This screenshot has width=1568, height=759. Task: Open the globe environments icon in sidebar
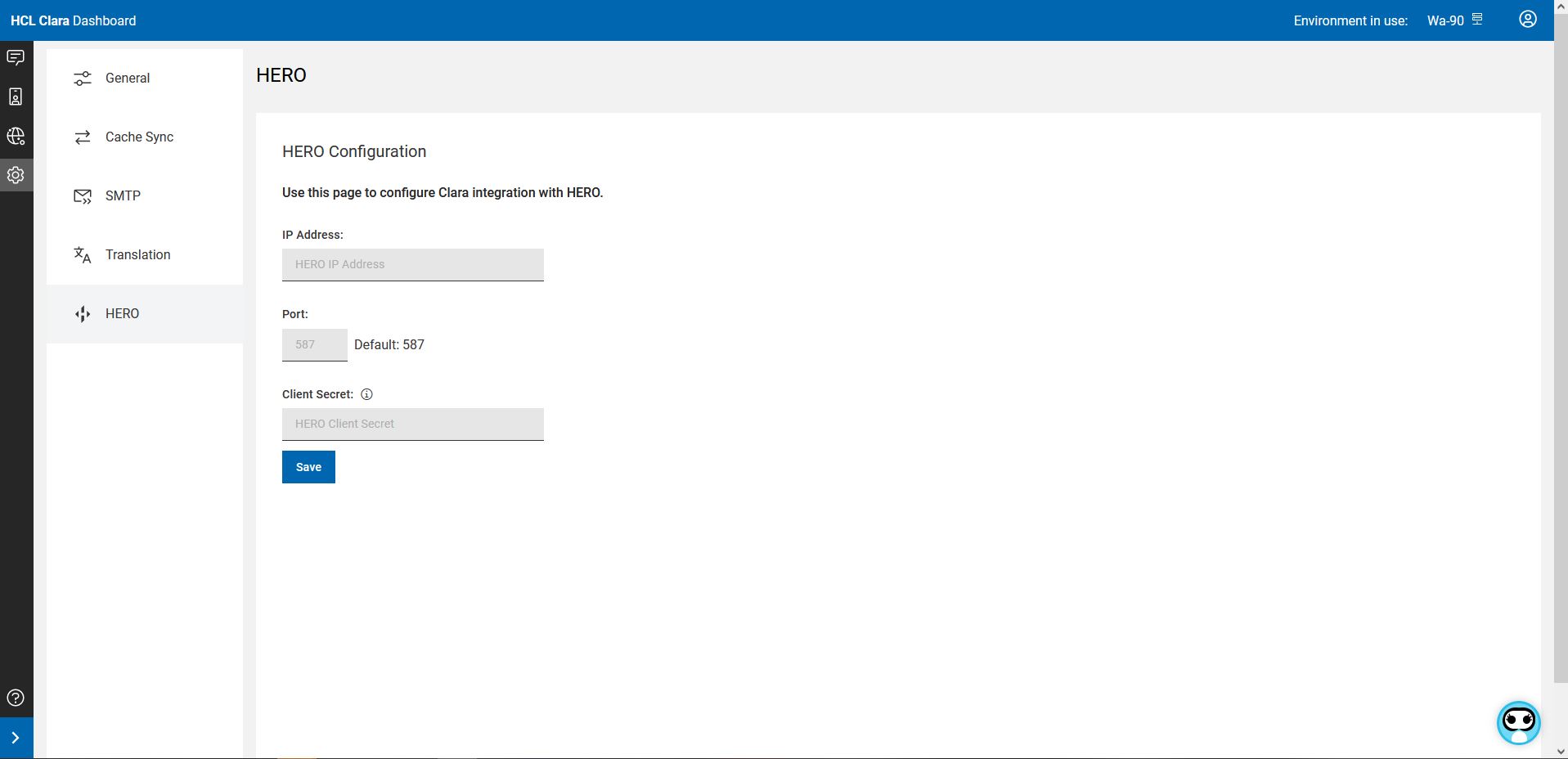click(x=16, y=136)
